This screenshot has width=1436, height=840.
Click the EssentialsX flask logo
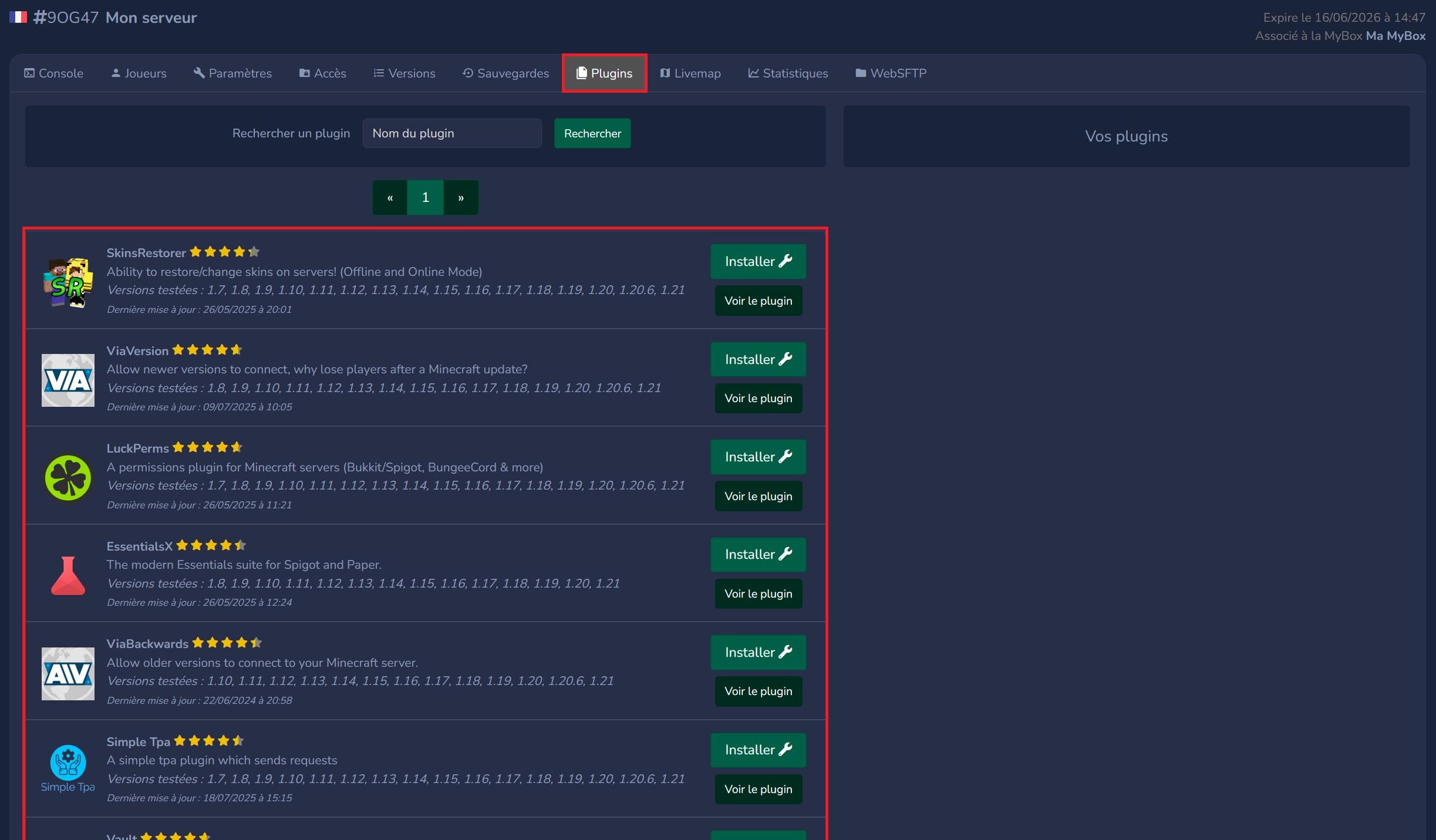pyautogui.click(x=68, y=575)
